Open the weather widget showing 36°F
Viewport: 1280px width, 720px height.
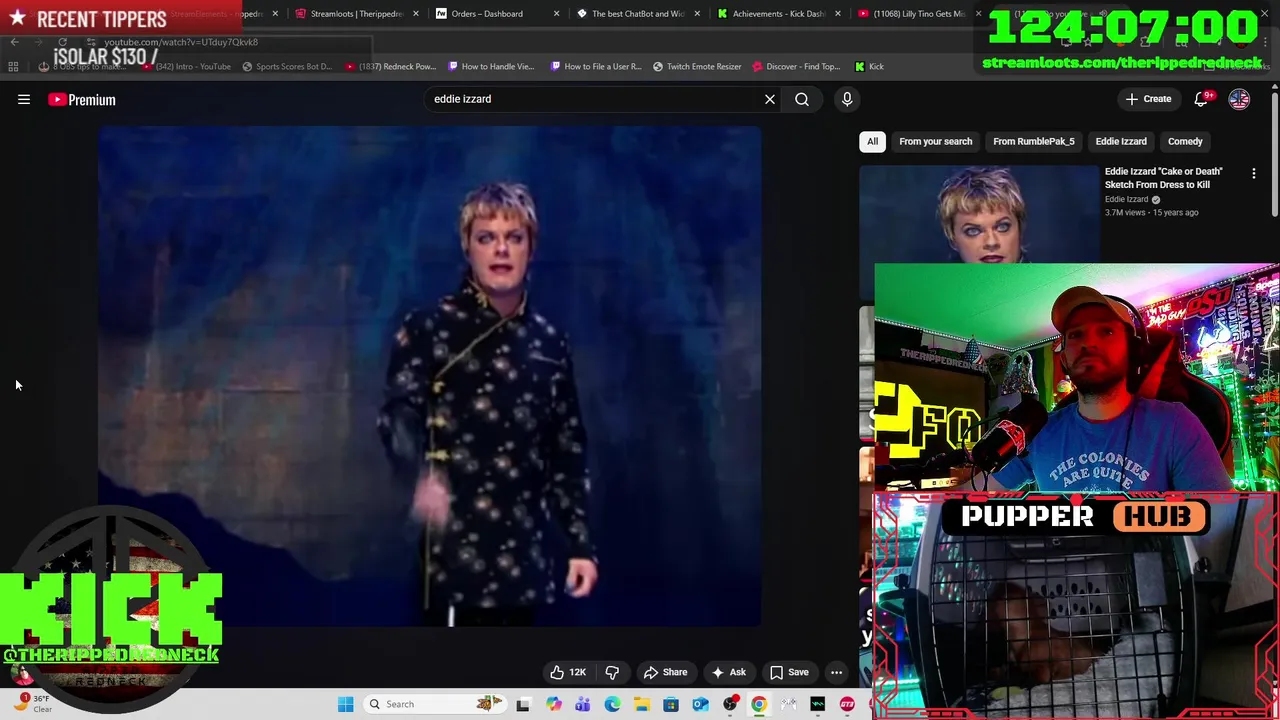[x=32, y=703]
